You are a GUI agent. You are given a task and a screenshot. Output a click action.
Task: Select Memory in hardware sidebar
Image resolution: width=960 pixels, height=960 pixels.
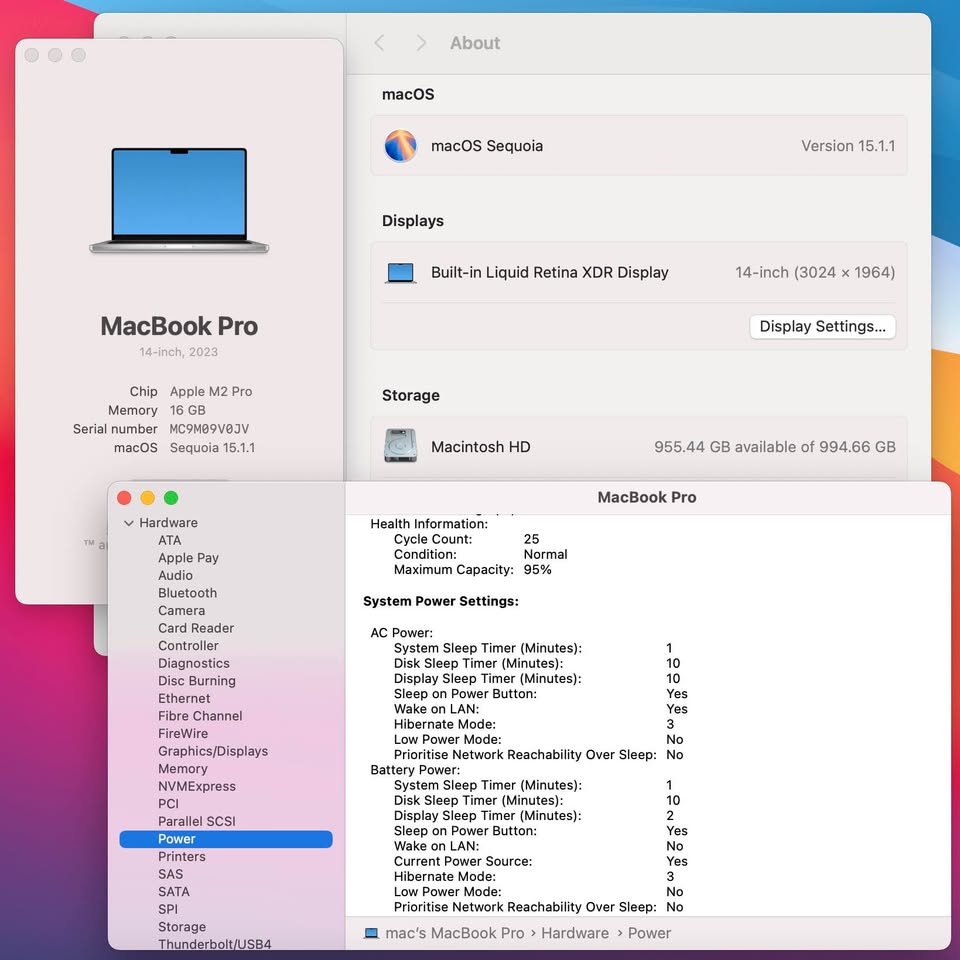tap(182, 768)
